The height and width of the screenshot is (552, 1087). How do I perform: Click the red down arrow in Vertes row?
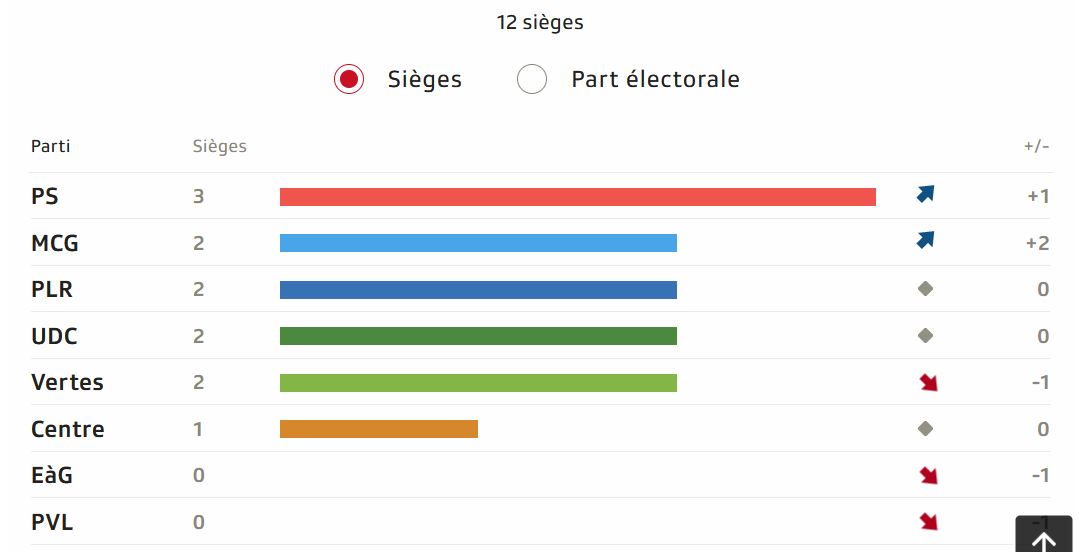click(929, 382)
